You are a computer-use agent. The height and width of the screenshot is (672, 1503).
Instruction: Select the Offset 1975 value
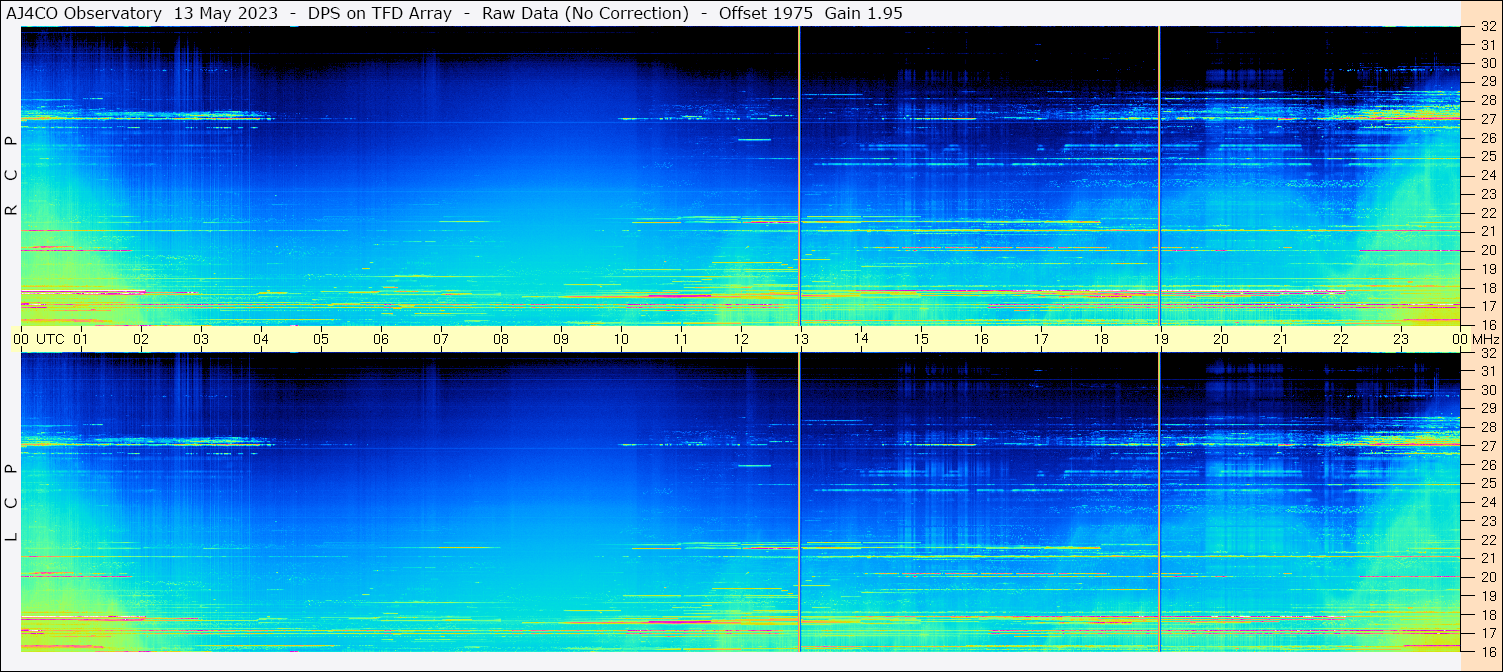coord(766,13)
